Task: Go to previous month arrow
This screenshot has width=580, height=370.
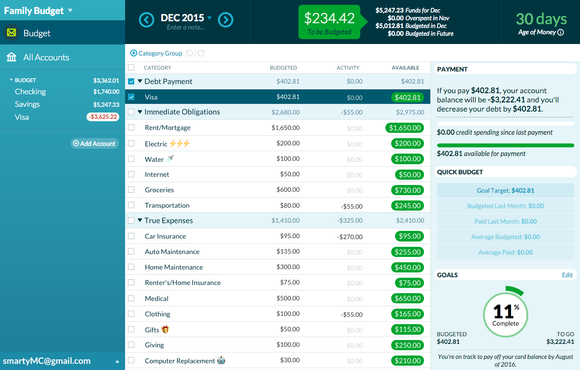Action: [146, 20]
